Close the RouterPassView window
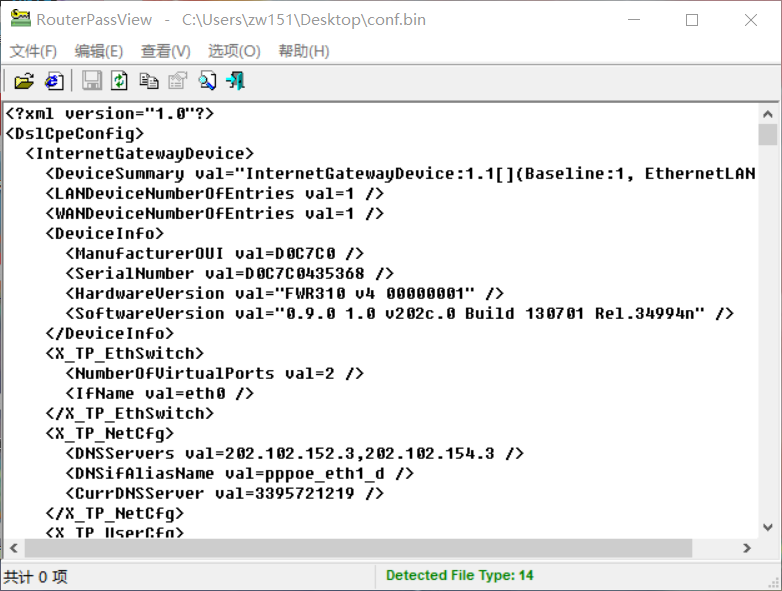This screenshot has width=782, height=591. click(x=751, y=20)
